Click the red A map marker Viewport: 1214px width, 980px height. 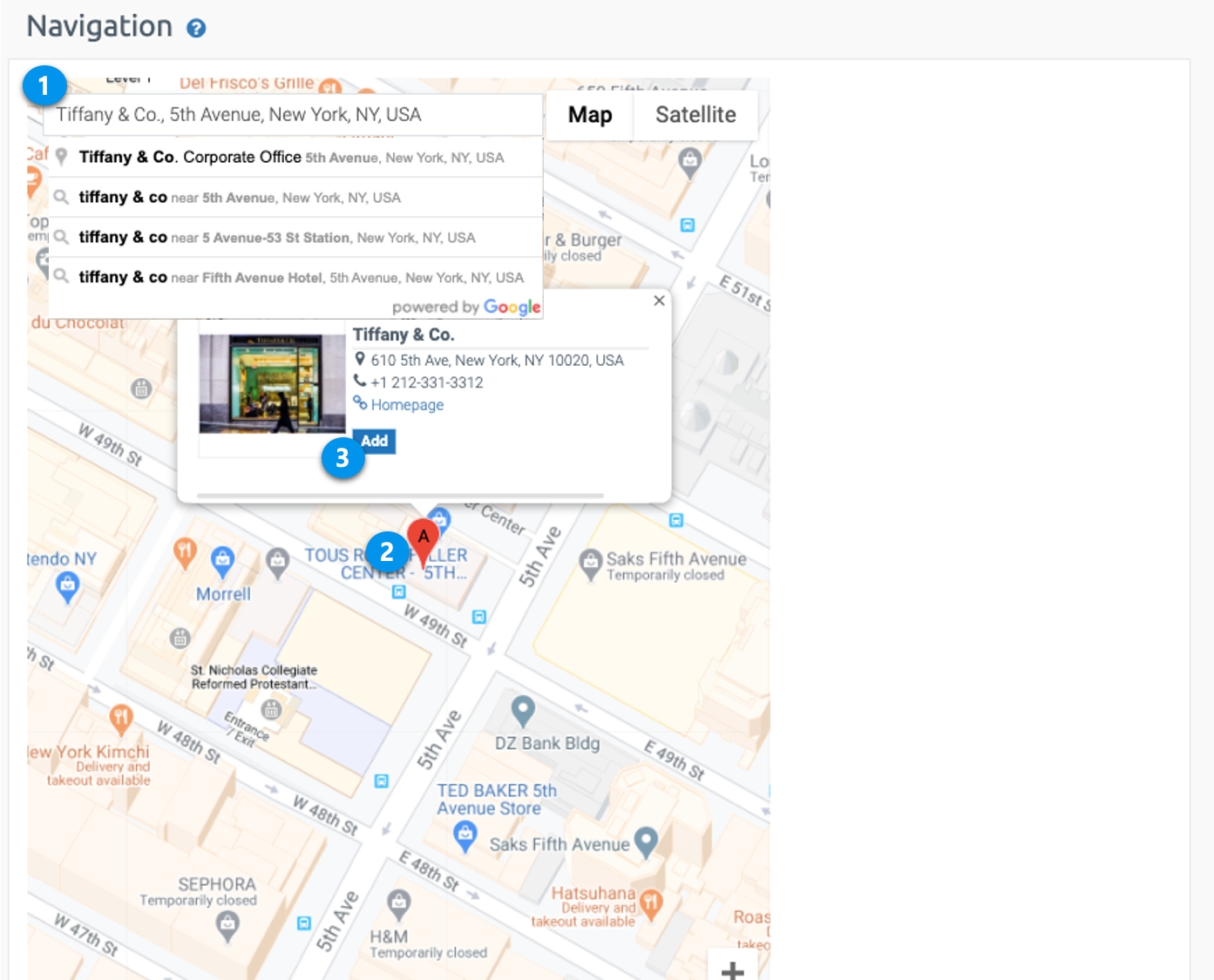click(x=423, y=543)
